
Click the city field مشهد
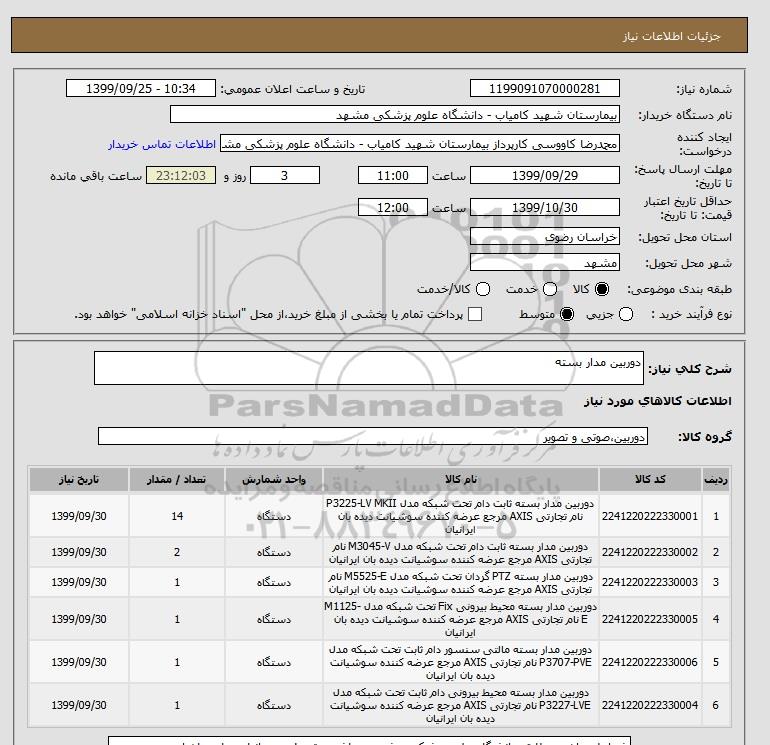(x=545, y=262)
